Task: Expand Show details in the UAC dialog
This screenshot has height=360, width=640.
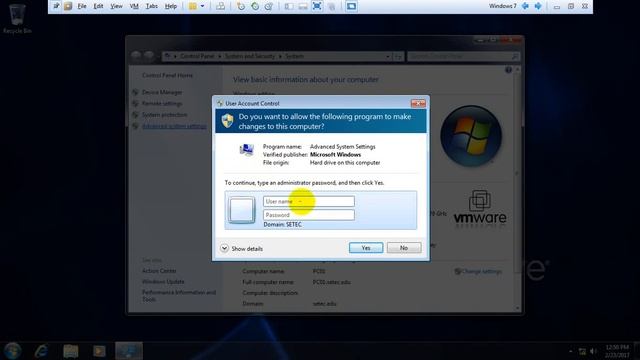Action: click(x=242, y=249)
